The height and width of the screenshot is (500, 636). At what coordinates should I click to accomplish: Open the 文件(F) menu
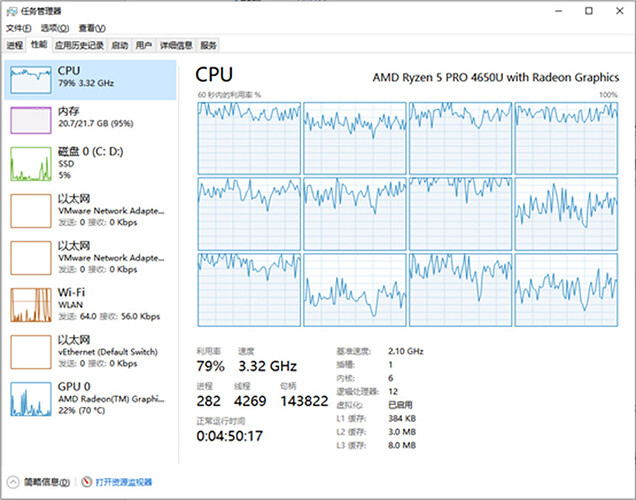point(19,28)
